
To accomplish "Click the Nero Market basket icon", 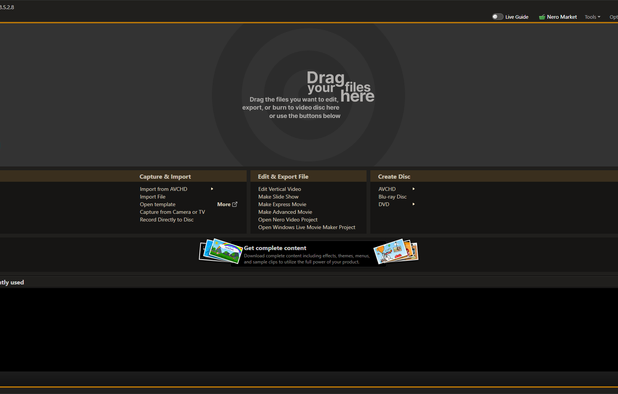I will [542, 17].
